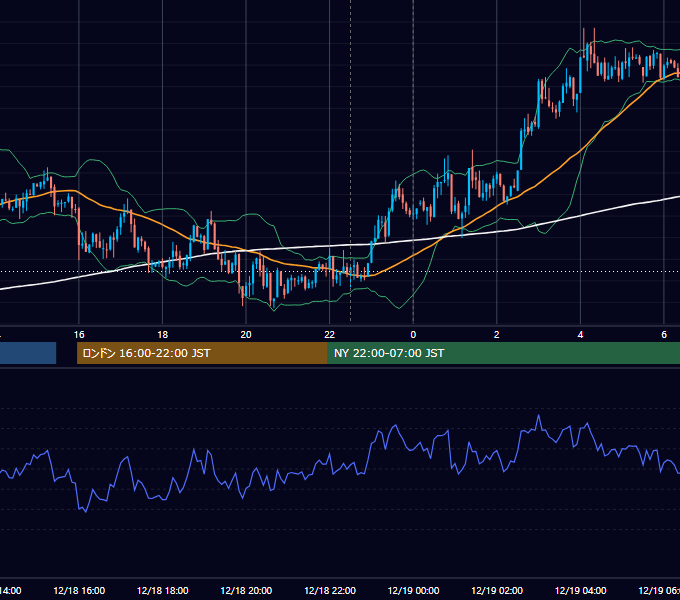Click the "4" hour label on price chart axis
The width and height of the screenshot is (680, 600).
[x=580, y=335]
